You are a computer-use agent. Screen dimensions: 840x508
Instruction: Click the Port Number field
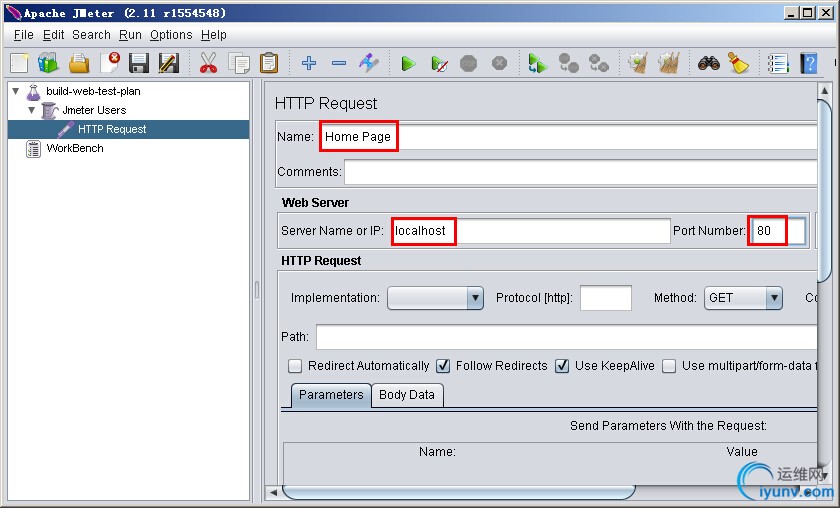pyautogui.click(x=777, y=231)
